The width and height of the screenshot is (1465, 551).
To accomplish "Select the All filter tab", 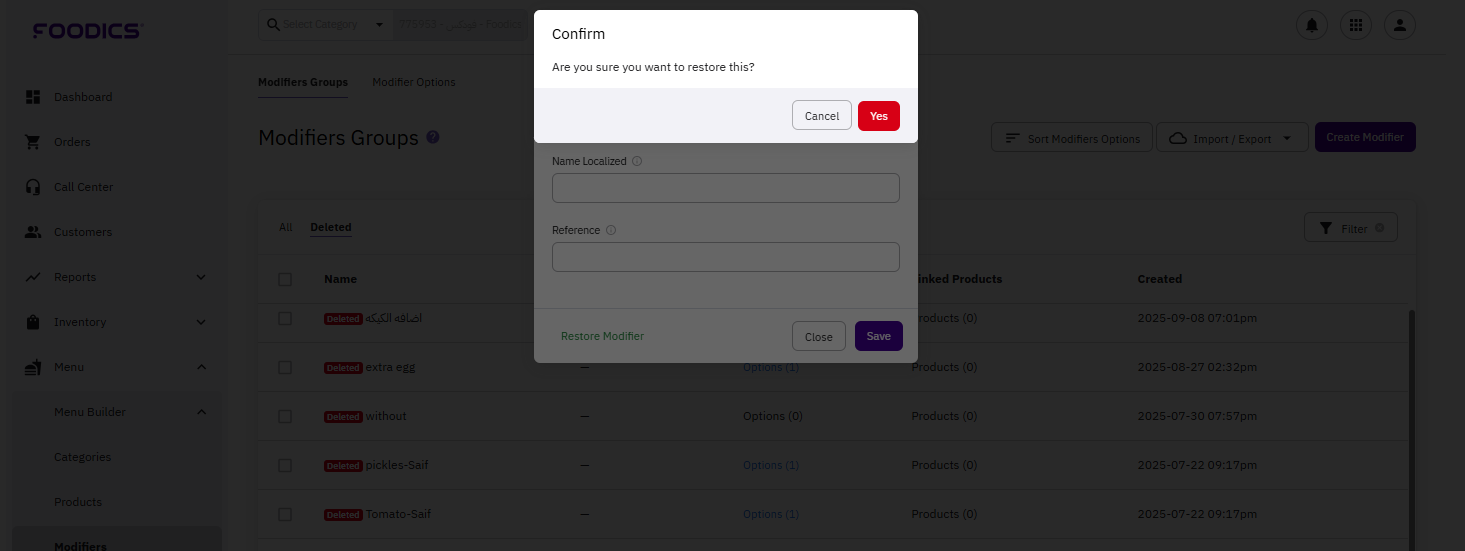I will tap(286, 227).
